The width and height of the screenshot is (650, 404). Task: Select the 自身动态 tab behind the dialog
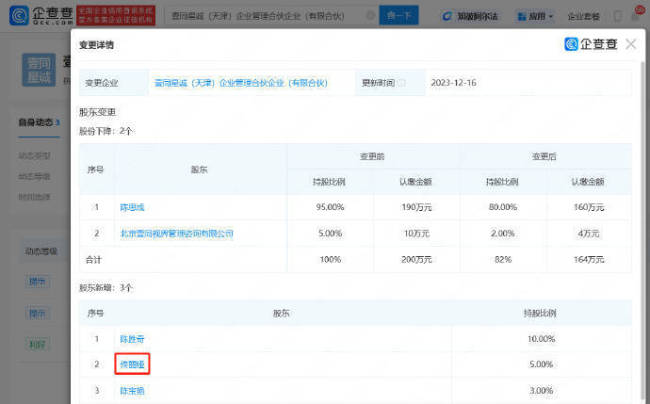39,123
